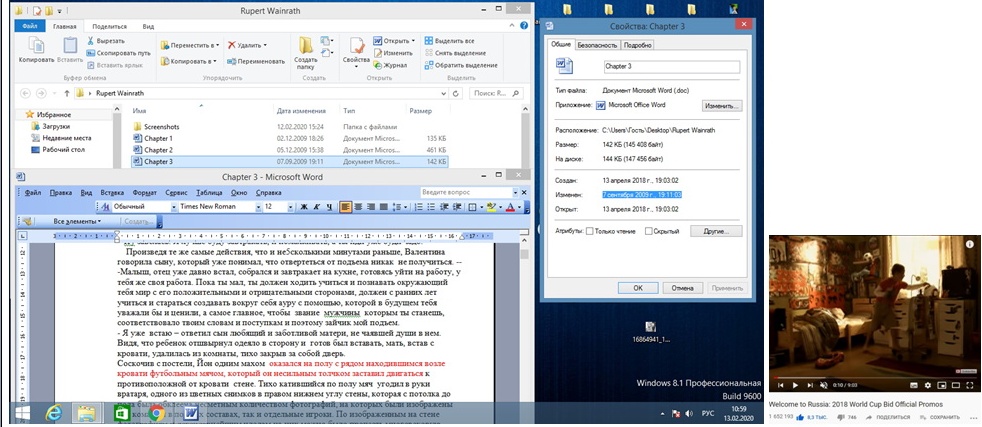982x427 pixels.
Task: Click Создать папку (New folder) icon
Action: [306, 46]
